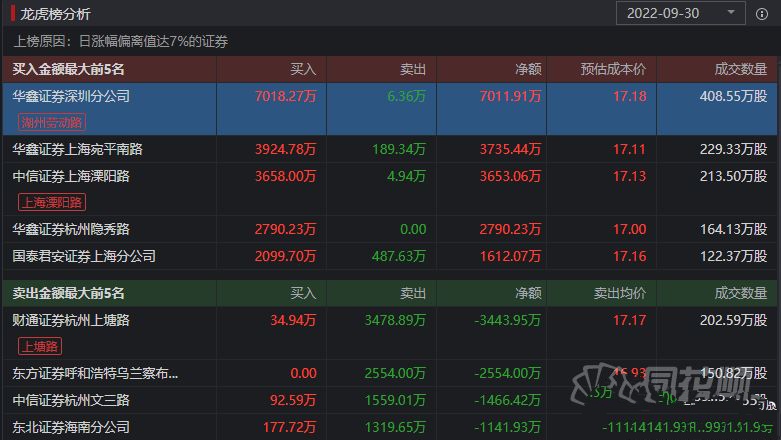
Task: Click 净额 header in top-sellers table
Action: (528, 293)
